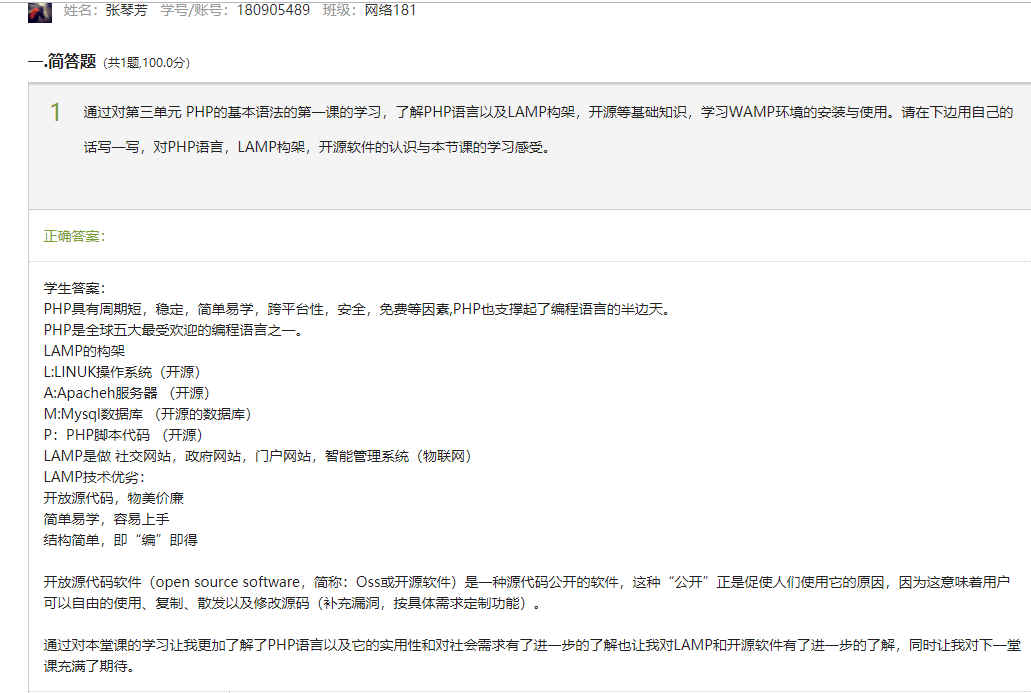Image resolution: width=1031 pixels, height=693 pixels.
Task: Click the student avatar thumbnail
Action: click(39, 12)
